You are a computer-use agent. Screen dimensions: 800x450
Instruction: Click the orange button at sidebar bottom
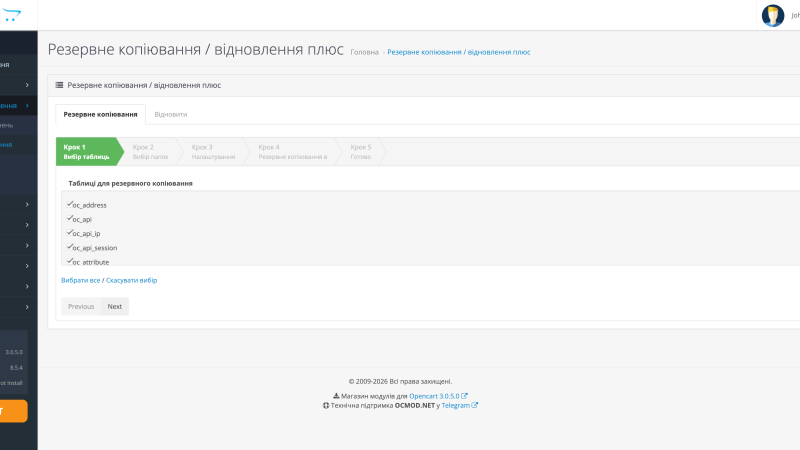[x=13, y=411]
